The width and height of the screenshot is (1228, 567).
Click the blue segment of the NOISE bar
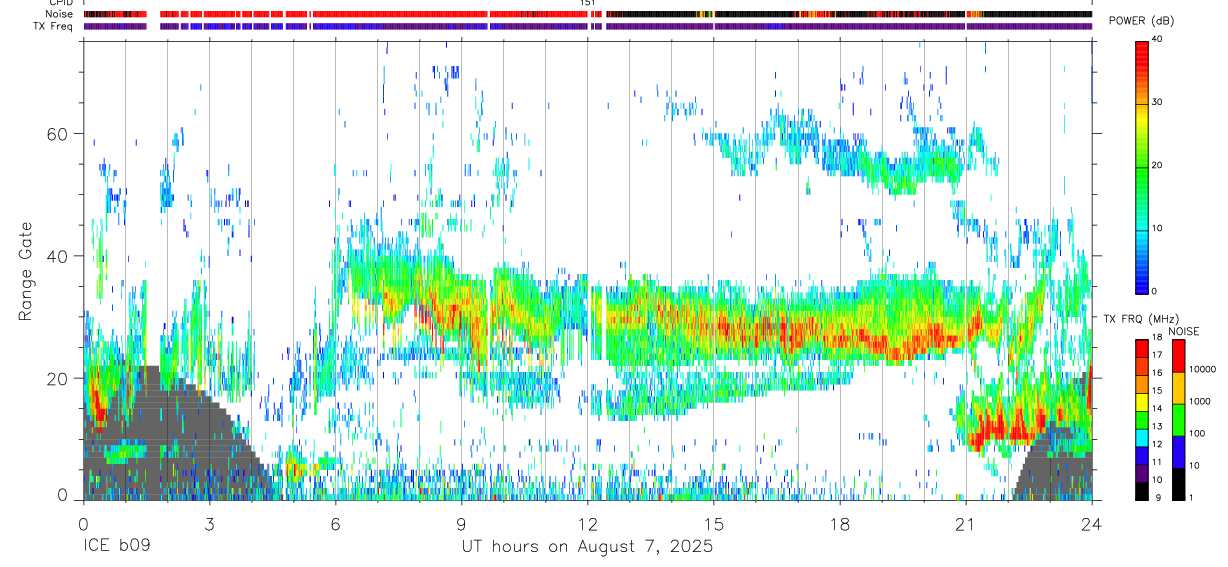click(1178, 452)
